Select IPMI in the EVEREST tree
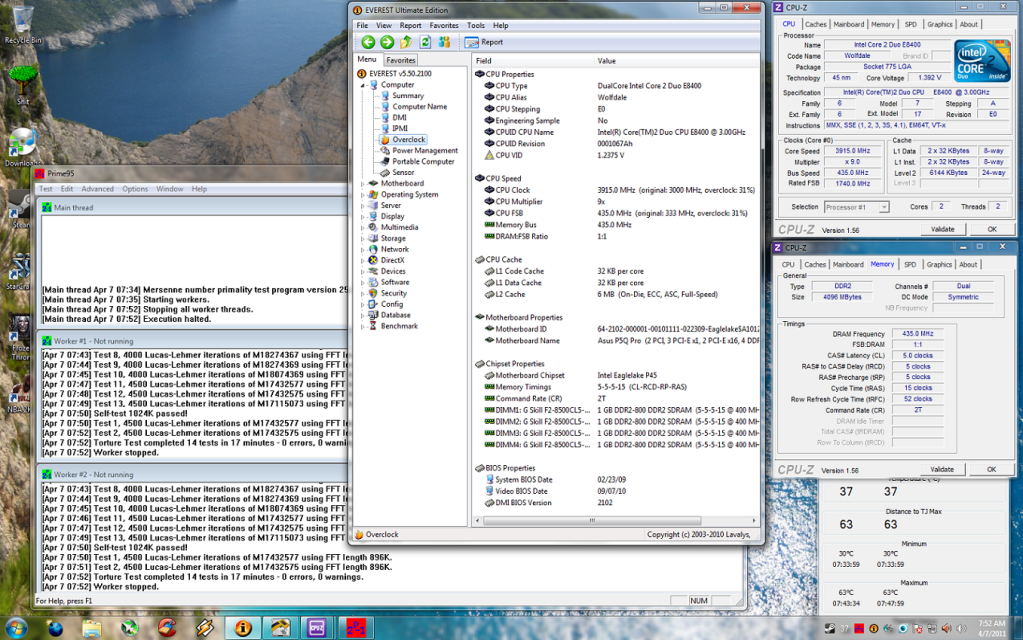Viewport: 1023px width, 640px height. [x=400, y=129]
